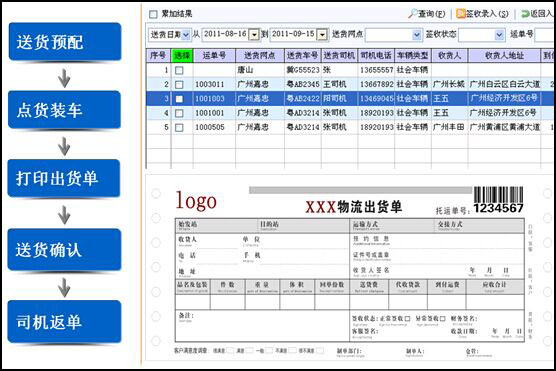Viewport: 556px width, 371px height.
Task: Click the 司机返单 workflow step button
Action: coord(64,322)
